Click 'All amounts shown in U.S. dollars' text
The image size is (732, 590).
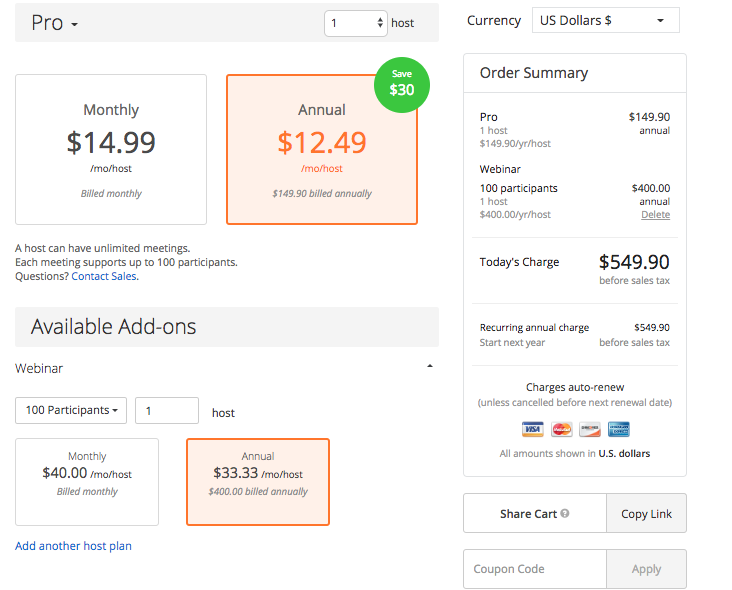575,454
